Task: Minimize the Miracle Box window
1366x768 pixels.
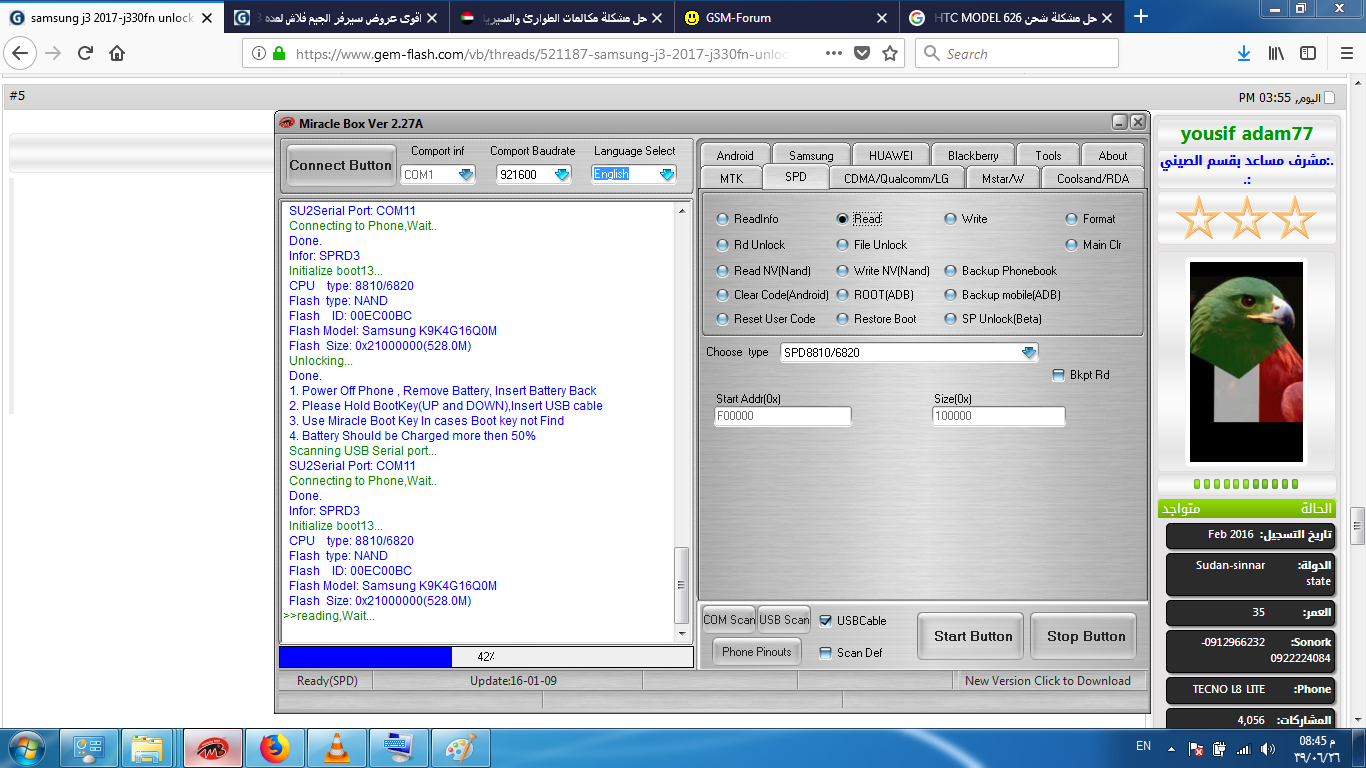Action: click(1120, 122)
